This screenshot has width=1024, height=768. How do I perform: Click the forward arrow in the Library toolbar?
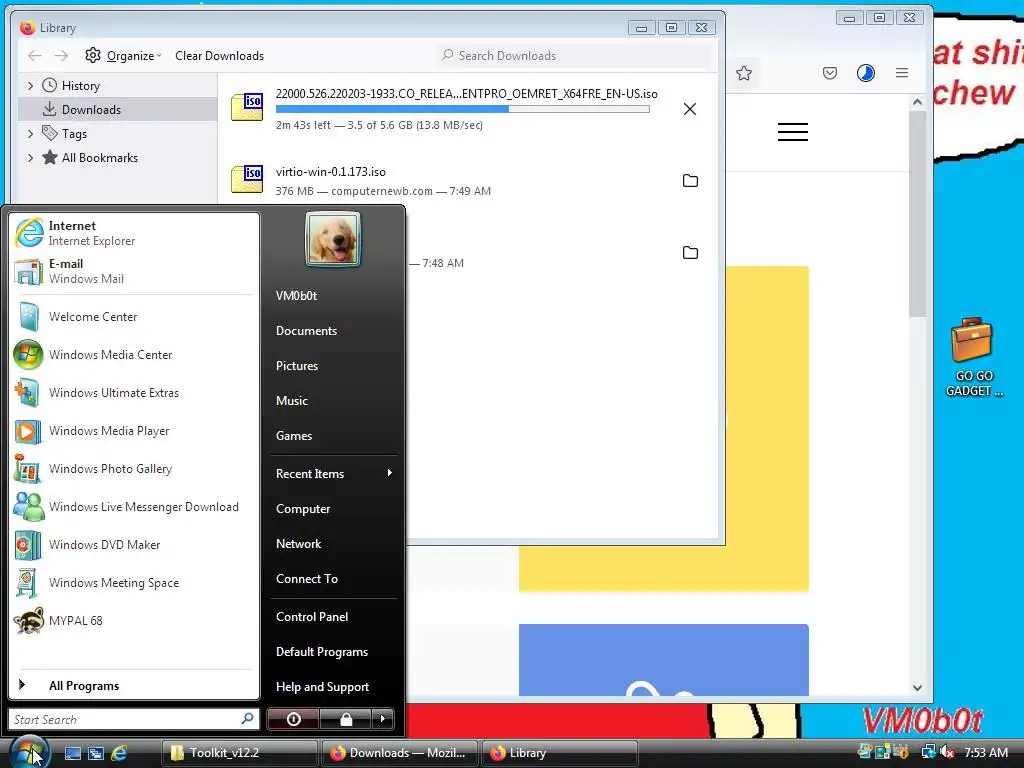(x=61, y=56)
